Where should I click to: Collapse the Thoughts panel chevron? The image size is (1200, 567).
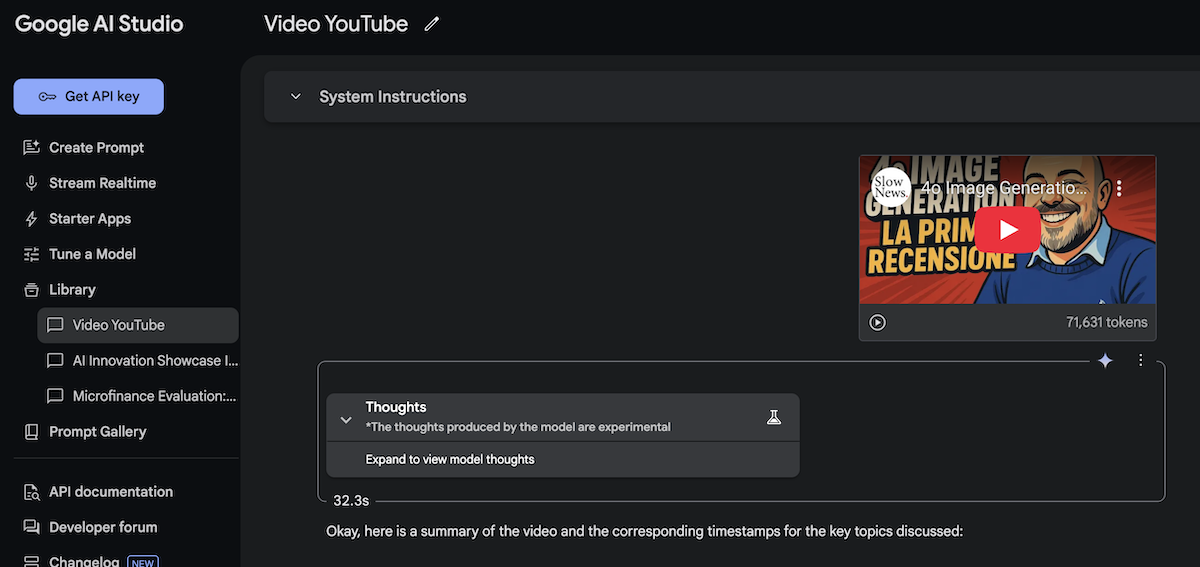(x=346, y=420)
